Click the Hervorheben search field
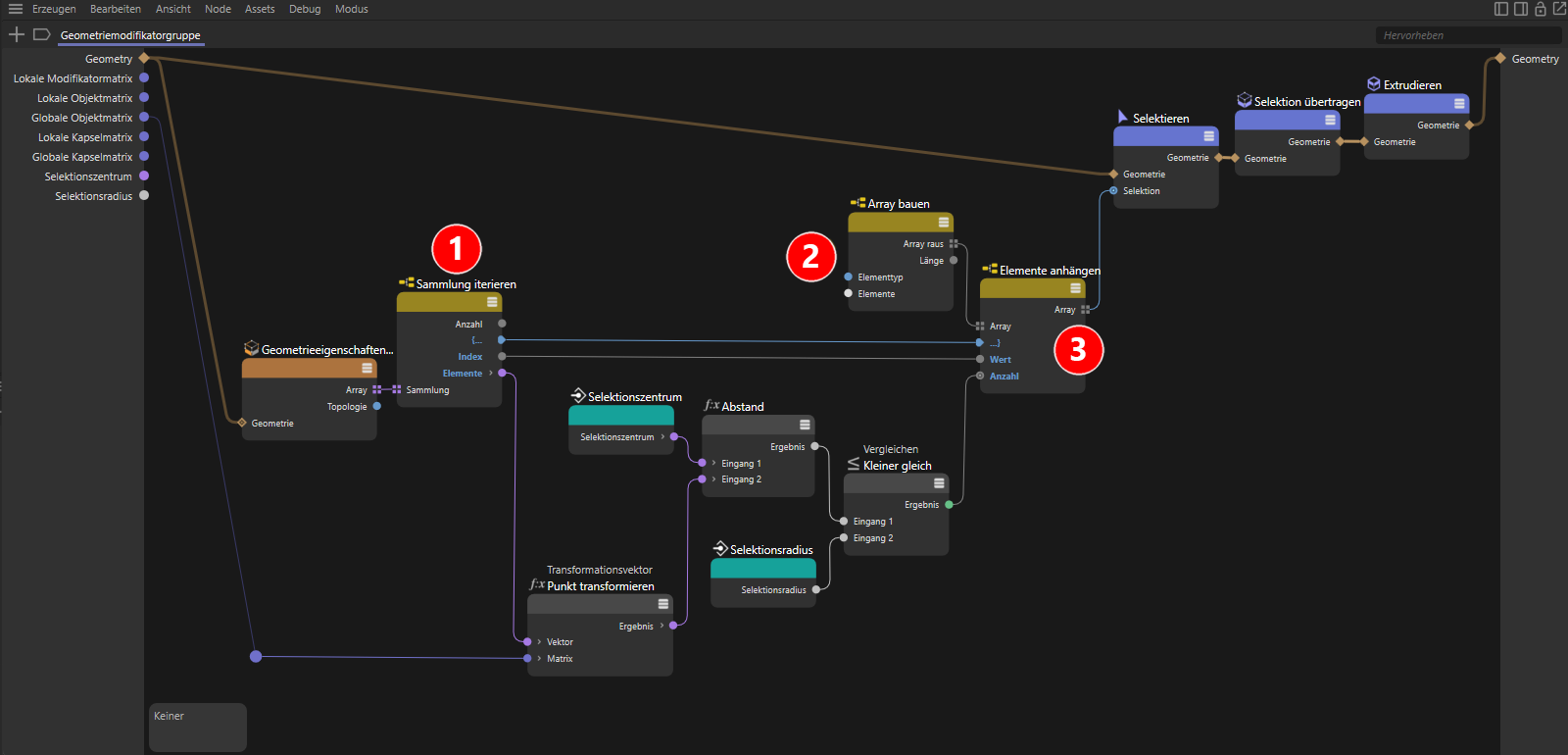The width and height of the screenshot is (1568, 755). [x=1467, y=35]
